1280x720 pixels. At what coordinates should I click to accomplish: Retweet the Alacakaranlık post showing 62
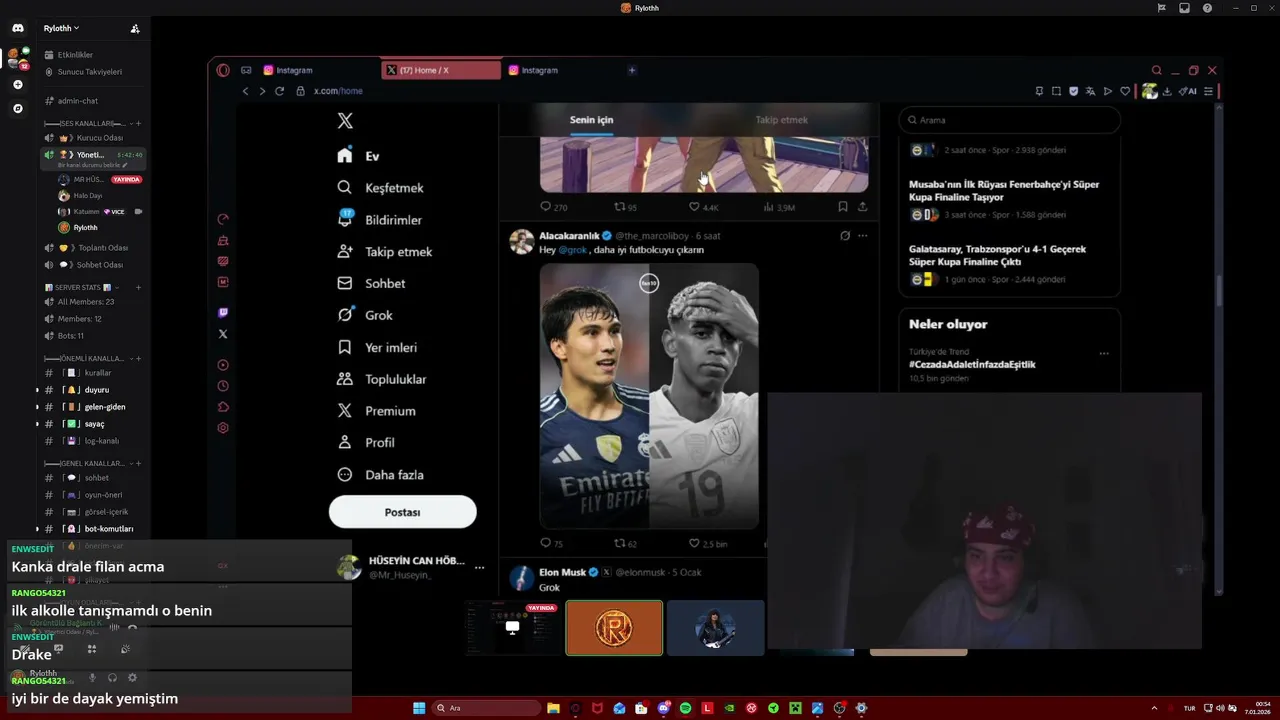[625, 543]
